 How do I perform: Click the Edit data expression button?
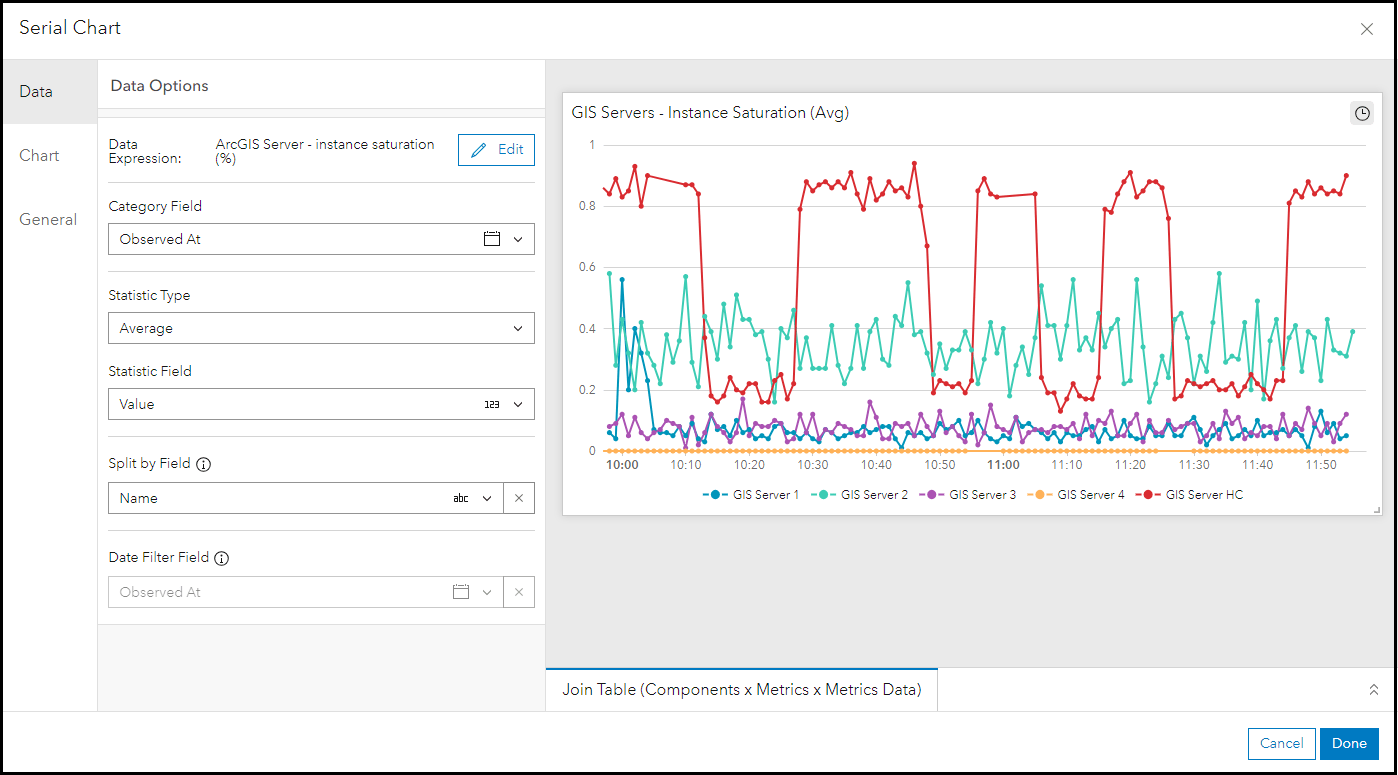(x=496, y=149)
